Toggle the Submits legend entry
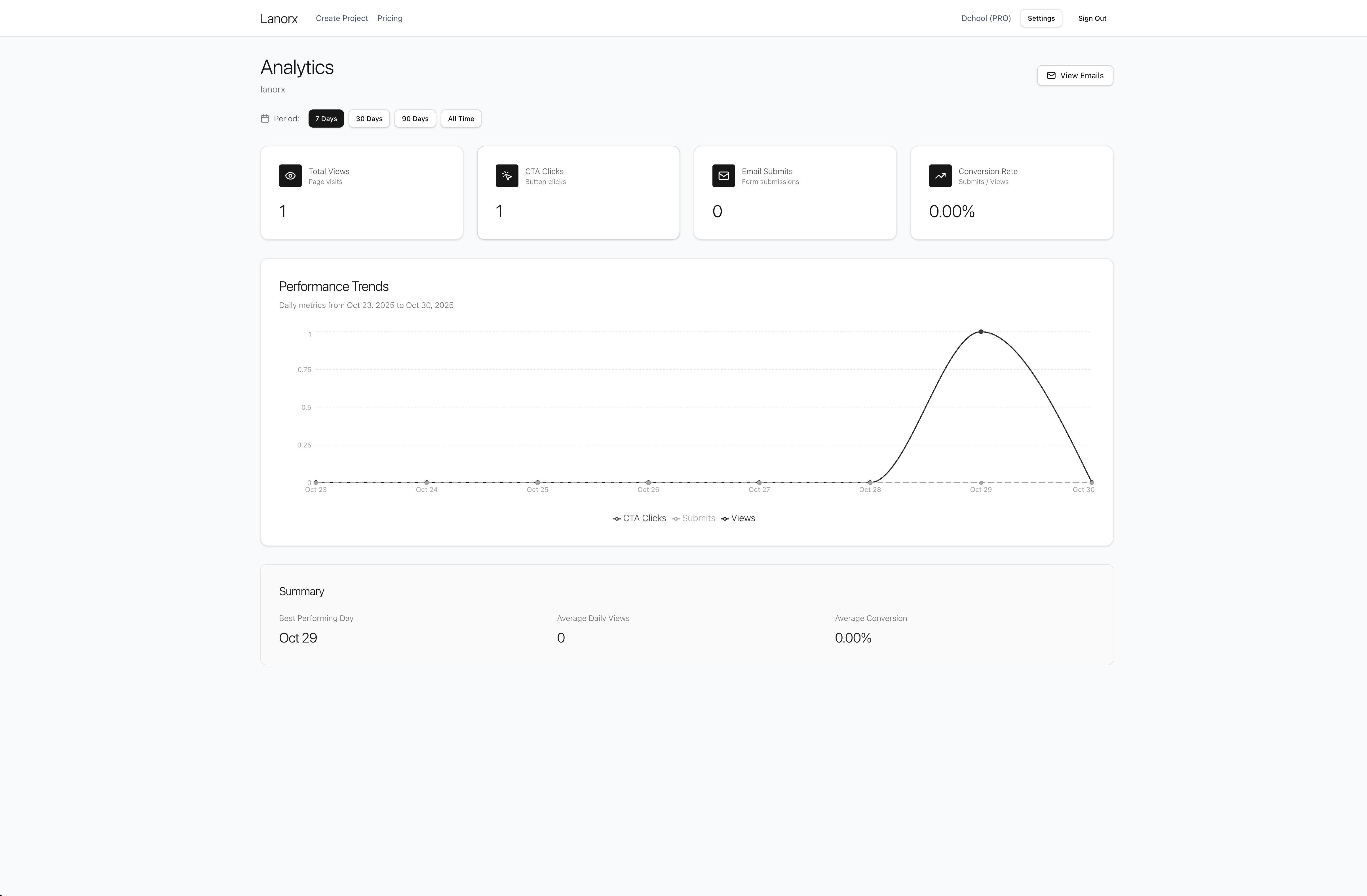 (x=693, y=518)
